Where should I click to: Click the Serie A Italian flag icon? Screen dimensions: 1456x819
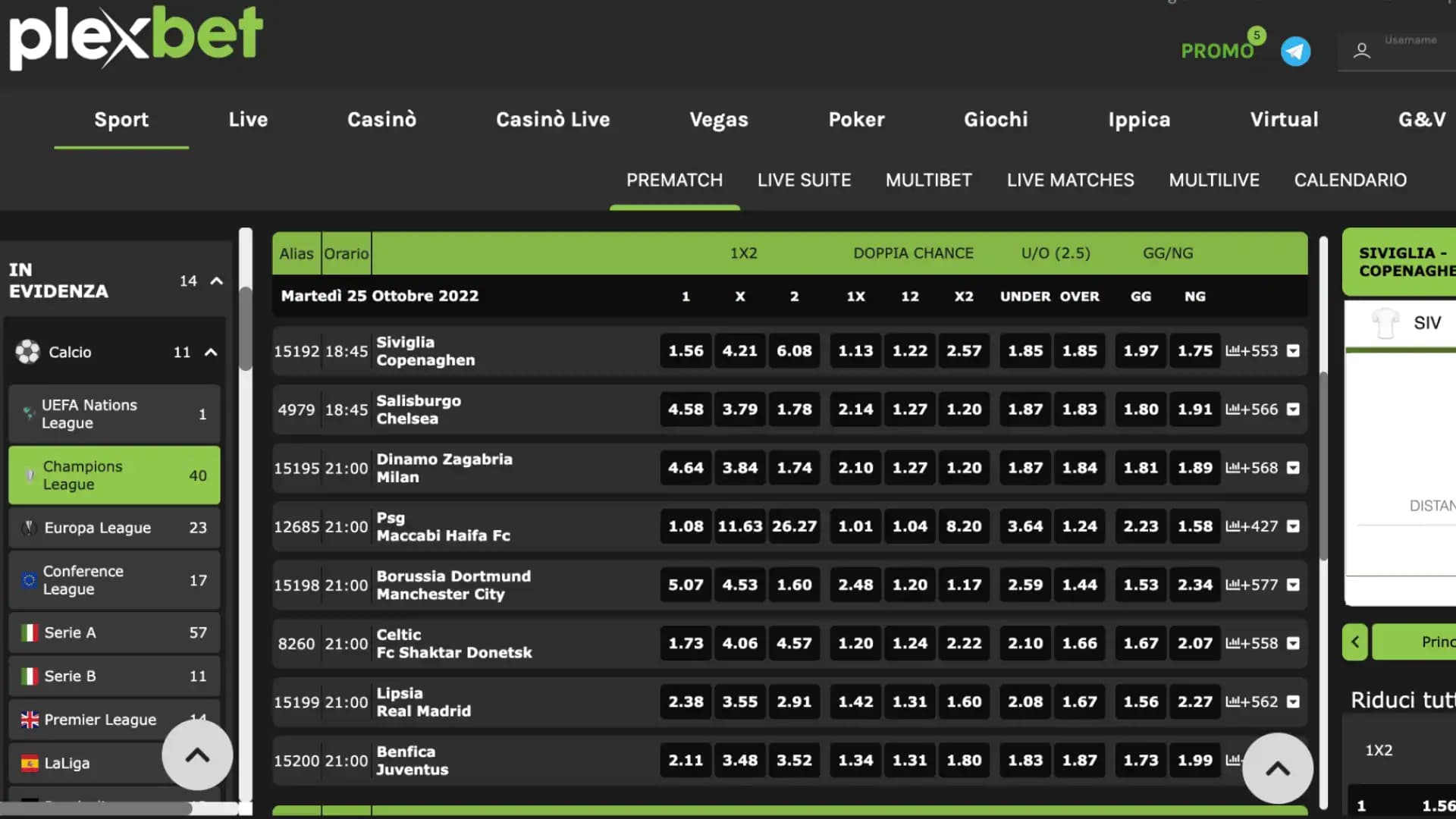(x=29, y=632)
